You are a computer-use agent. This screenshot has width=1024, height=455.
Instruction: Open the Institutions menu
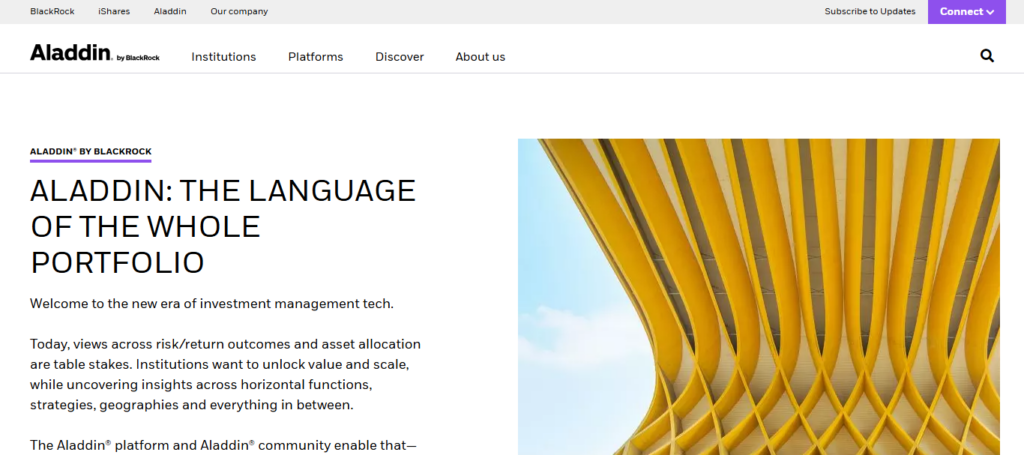(223, 57)
